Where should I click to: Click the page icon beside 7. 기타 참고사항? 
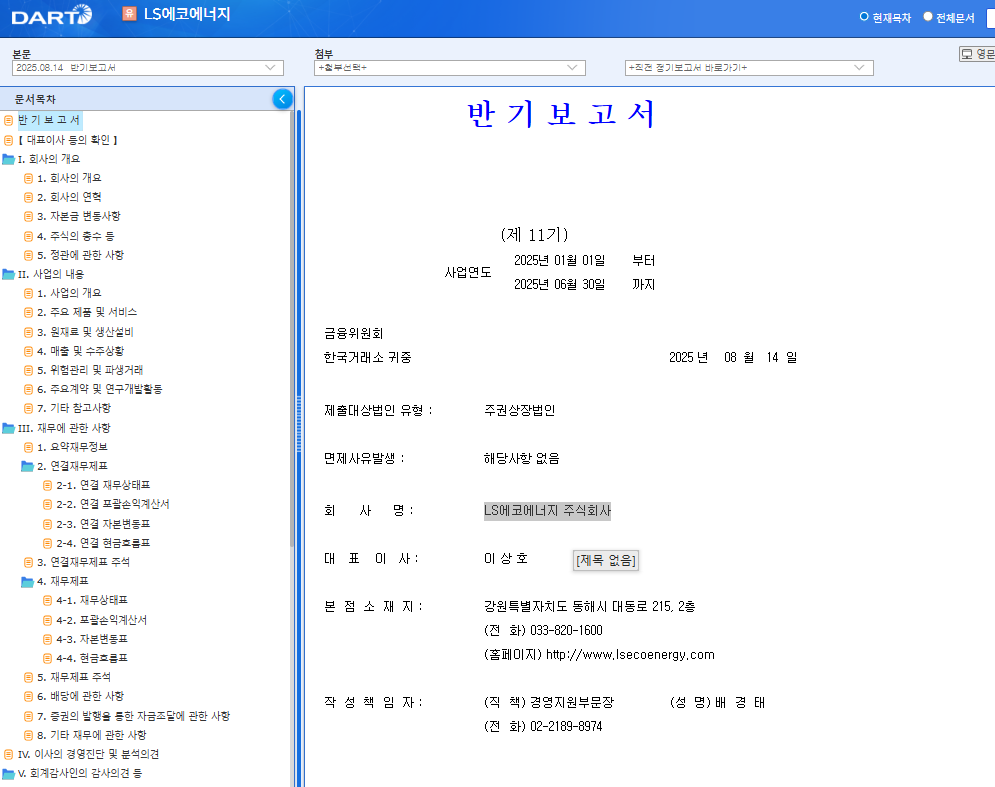[28, 408]
